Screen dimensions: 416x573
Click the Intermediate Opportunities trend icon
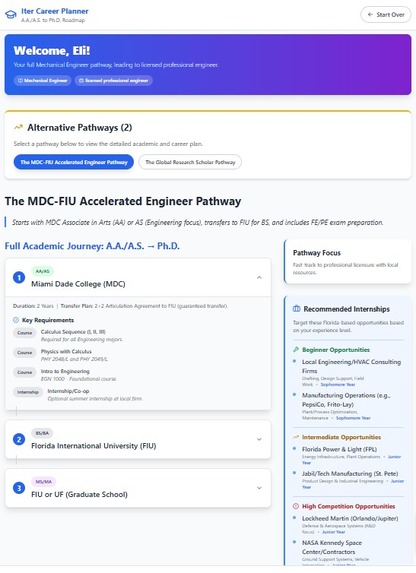click(x=296, y=437)
